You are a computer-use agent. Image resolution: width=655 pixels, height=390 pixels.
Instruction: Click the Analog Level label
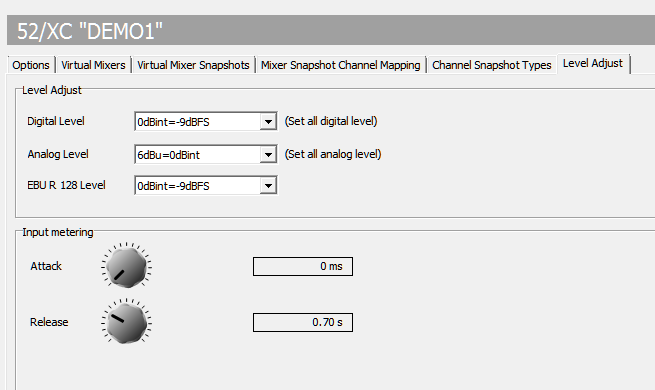coord(58,154)
